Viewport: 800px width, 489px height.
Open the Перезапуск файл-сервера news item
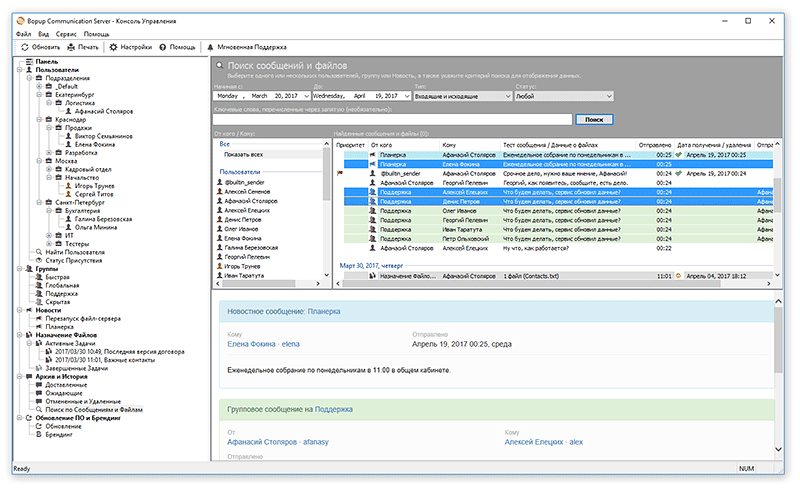coord(84,317)
